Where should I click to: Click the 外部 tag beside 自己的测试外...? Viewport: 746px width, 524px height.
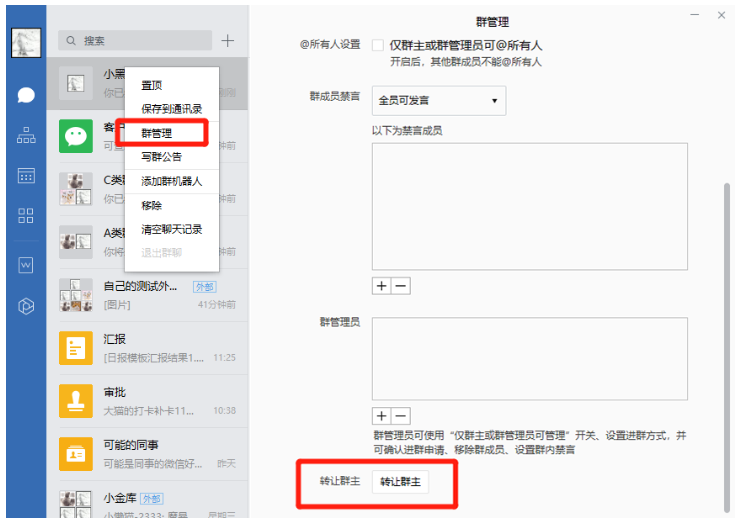[205, 287]
